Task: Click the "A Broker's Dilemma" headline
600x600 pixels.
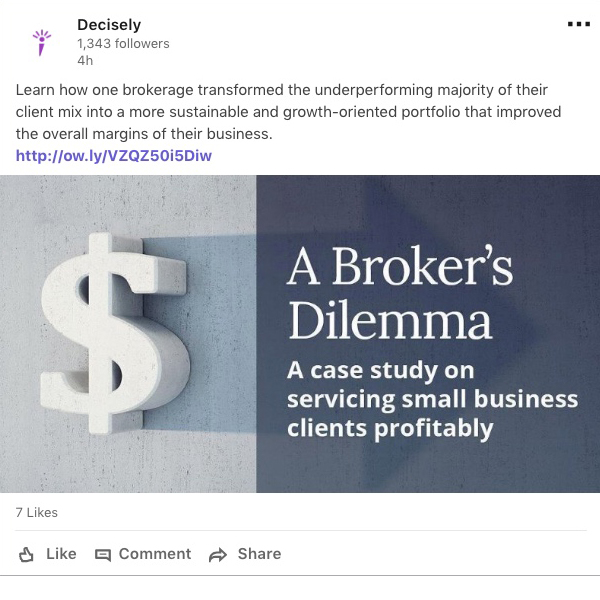Action: click(400, 295)
